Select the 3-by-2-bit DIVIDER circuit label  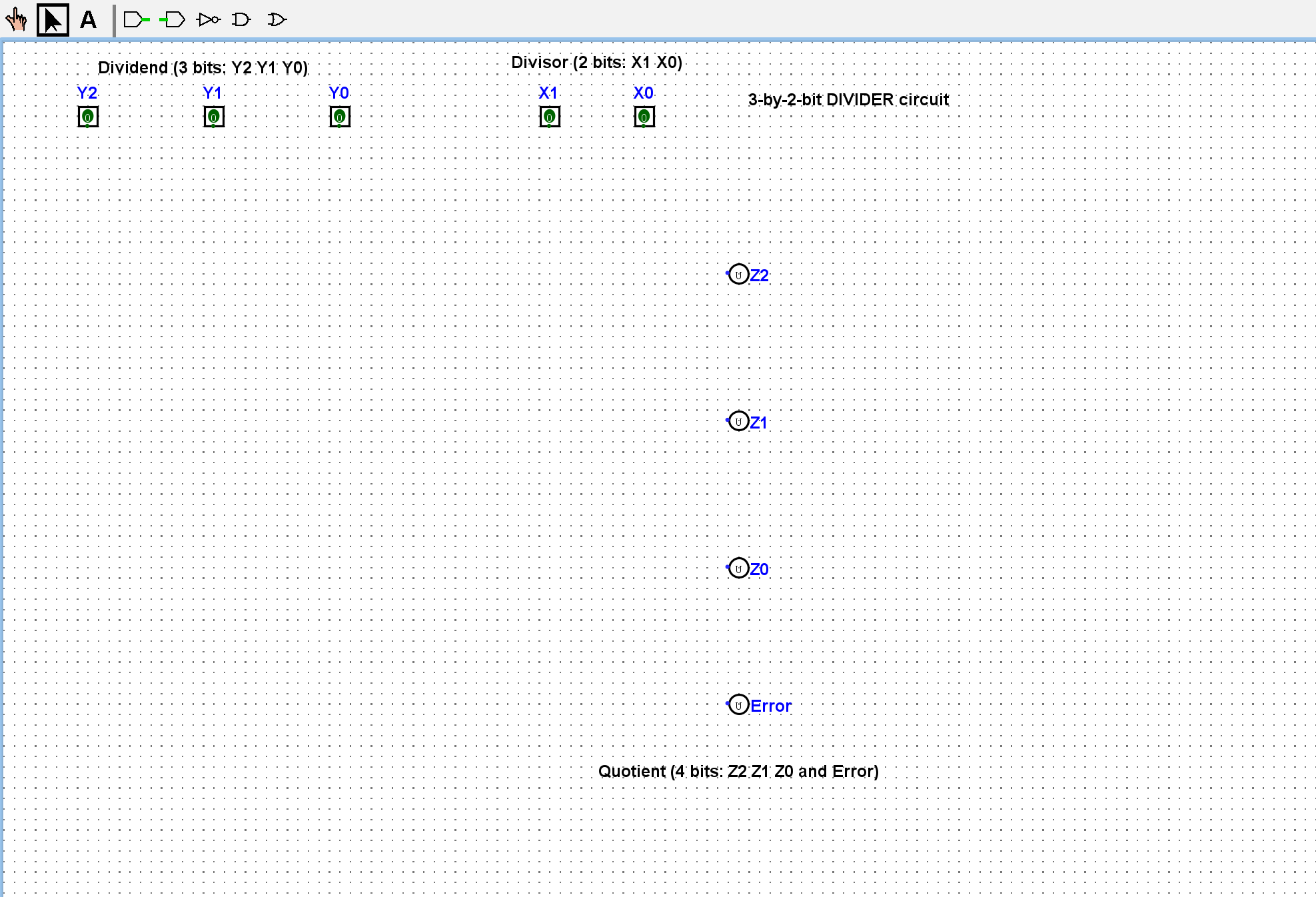[848, 100]
